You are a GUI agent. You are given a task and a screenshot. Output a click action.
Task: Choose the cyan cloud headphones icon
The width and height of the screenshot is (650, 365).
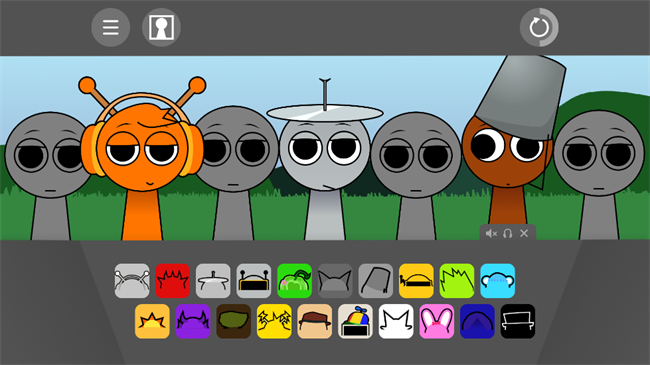click(497, 281)
